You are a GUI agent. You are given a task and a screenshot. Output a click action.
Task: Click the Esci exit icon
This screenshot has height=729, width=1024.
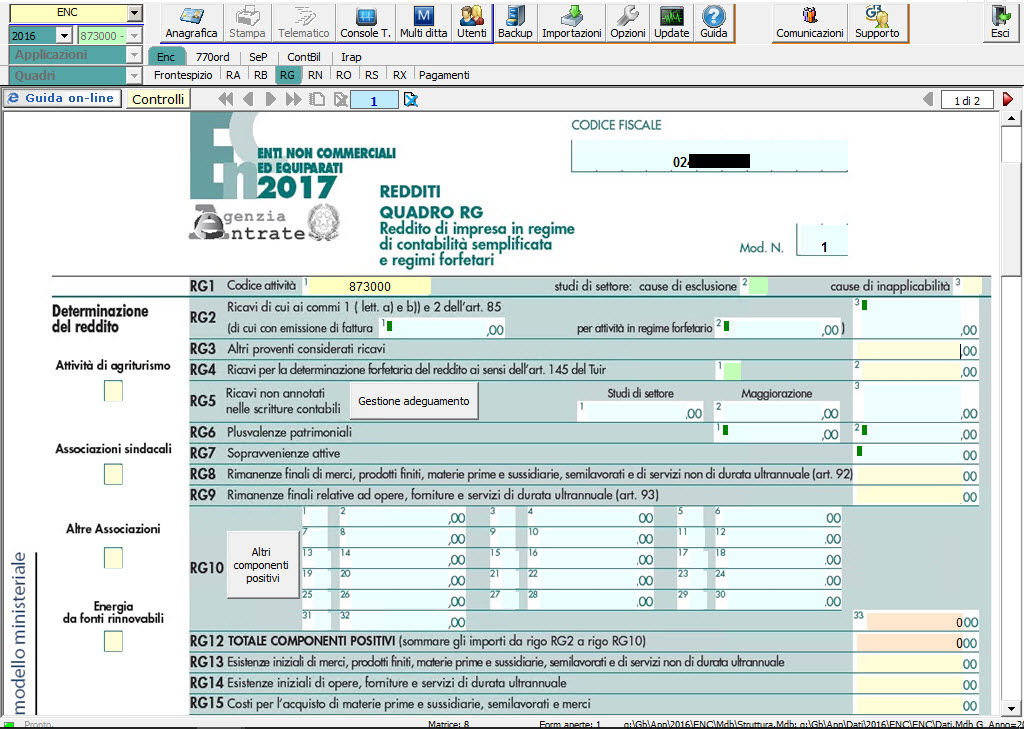click(x=1000, y=23)
